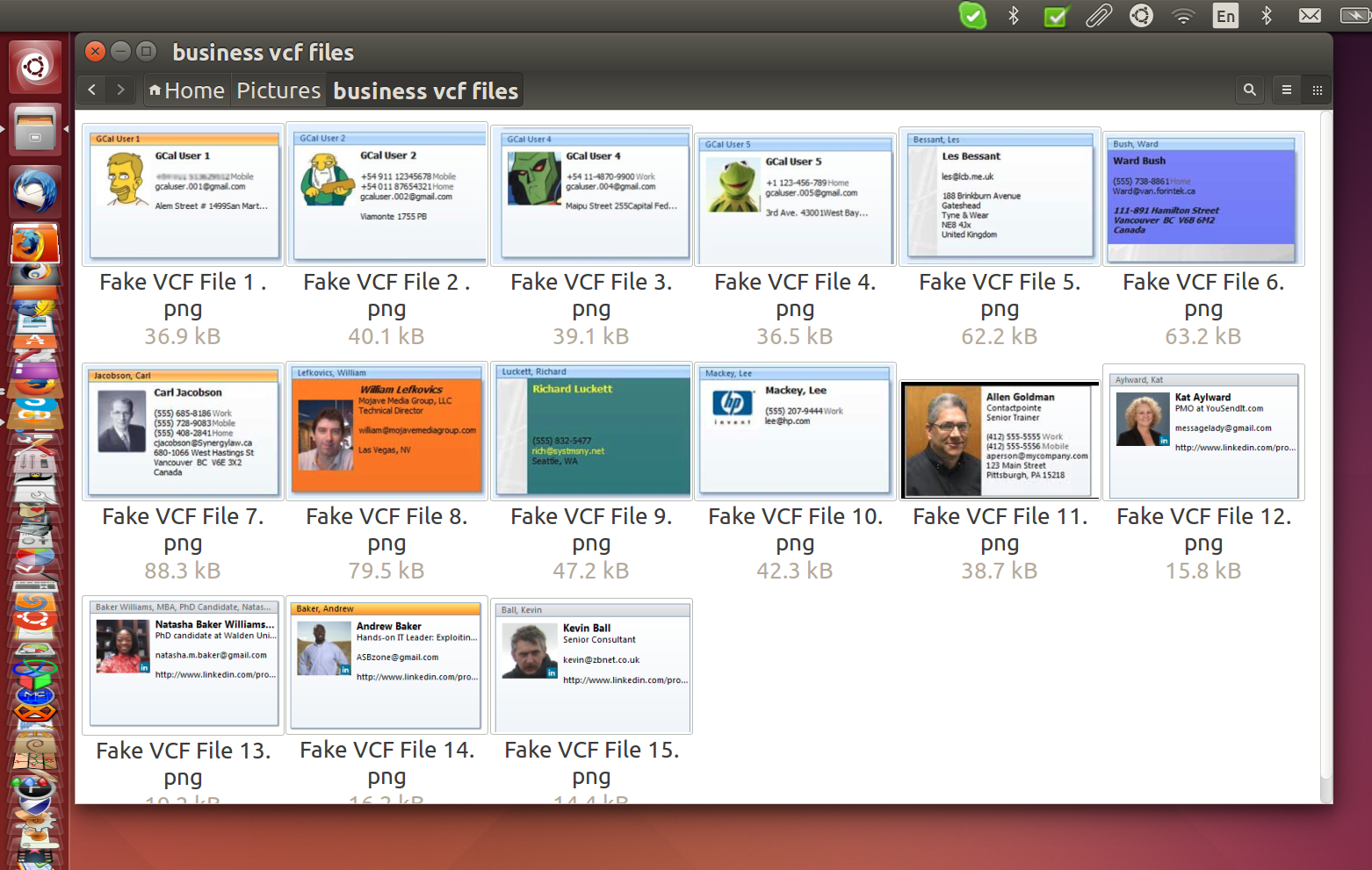Open the Wi-Fi network indicator
The width and height of the screenshot is (1372, 870).
(x=1183, y=15)
